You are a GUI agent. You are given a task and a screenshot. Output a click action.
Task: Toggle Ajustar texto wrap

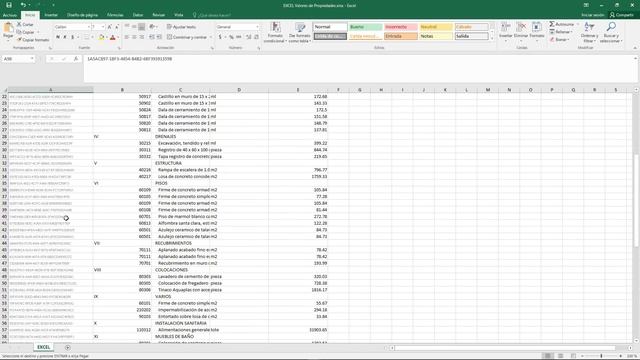[181, 27]
